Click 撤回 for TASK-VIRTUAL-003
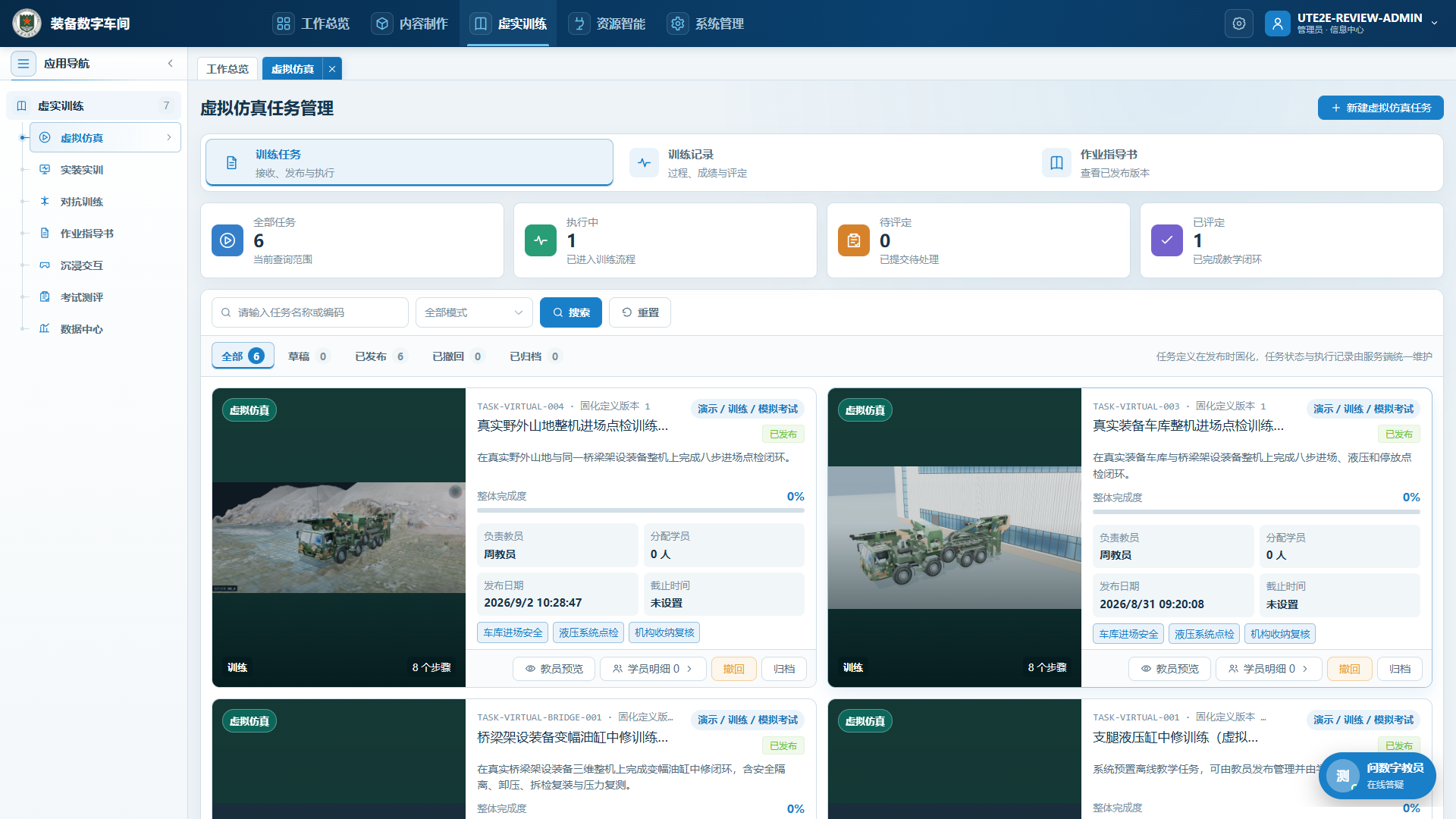Screen dimensions: 1456x819 (x=1349, y=669)
